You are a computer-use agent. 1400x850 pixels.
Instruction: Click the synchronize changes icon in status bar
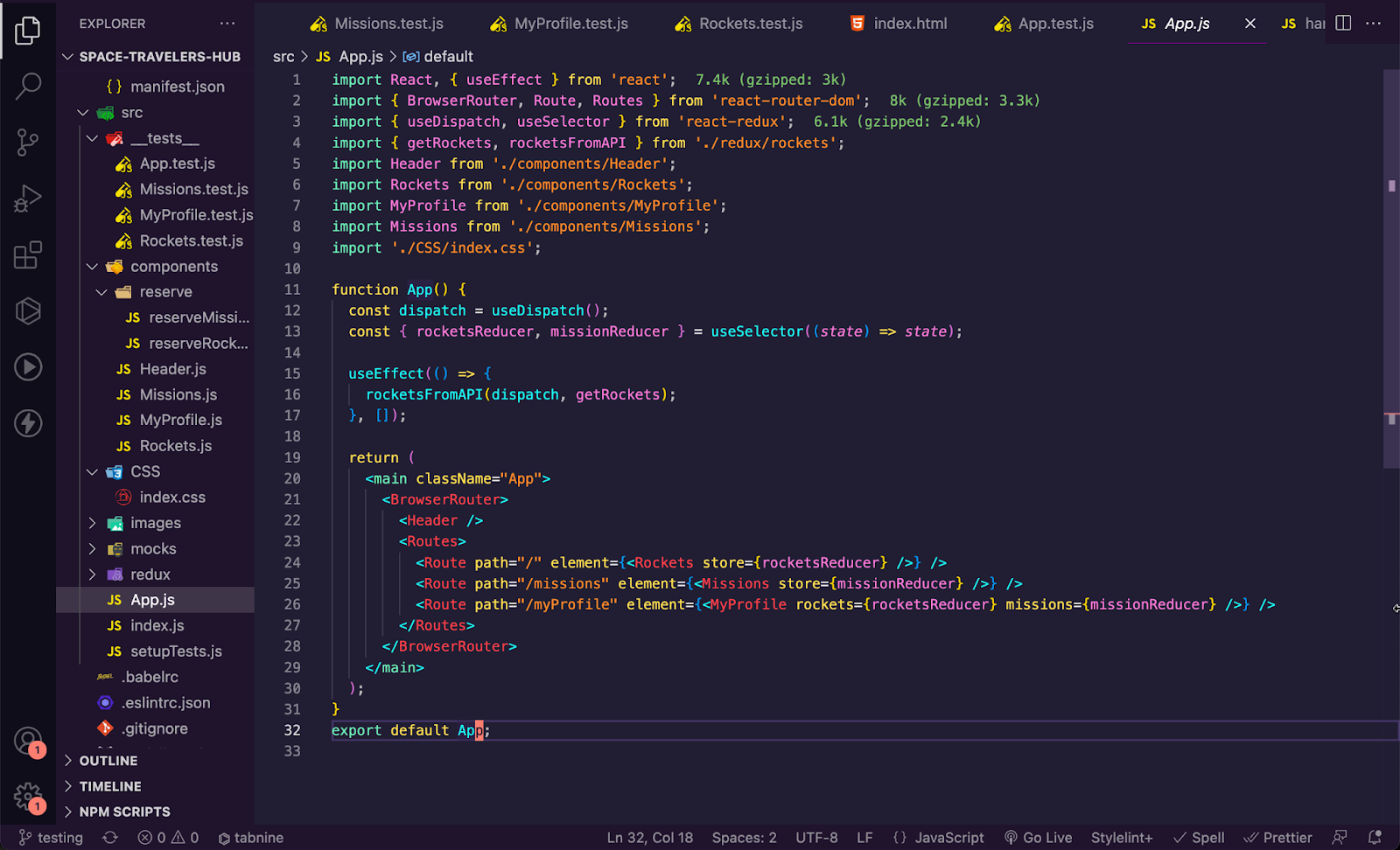click(x=110, y=837)
